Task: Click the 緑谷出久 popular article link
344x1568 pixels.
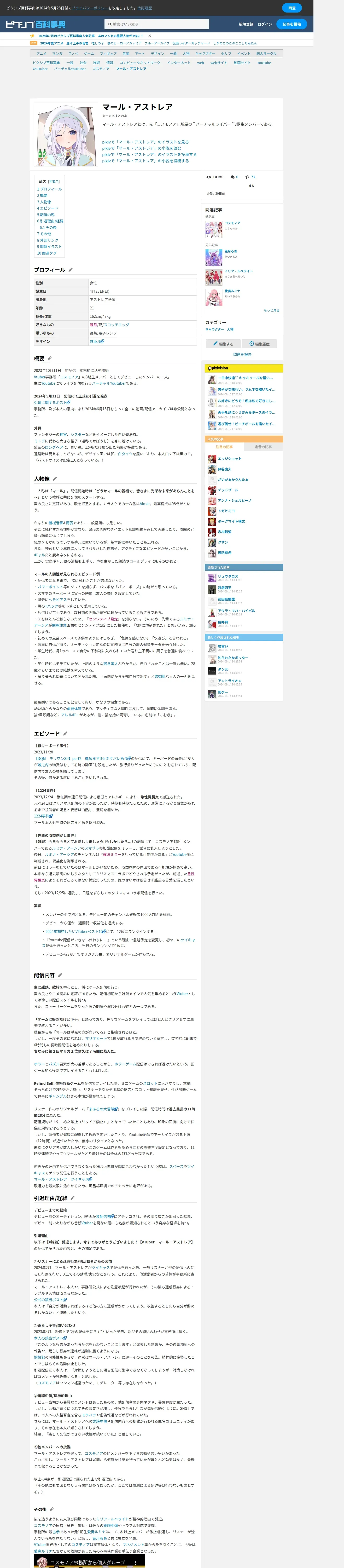Action: click(x=225, y=469)
